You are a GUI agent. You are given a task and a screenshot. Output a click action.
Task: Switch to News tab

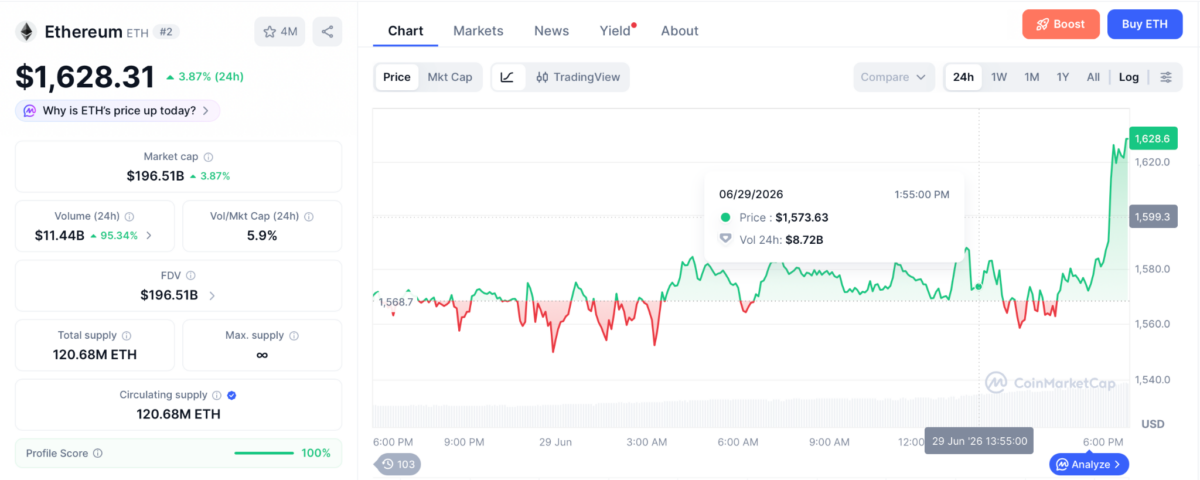coord(551,31)
